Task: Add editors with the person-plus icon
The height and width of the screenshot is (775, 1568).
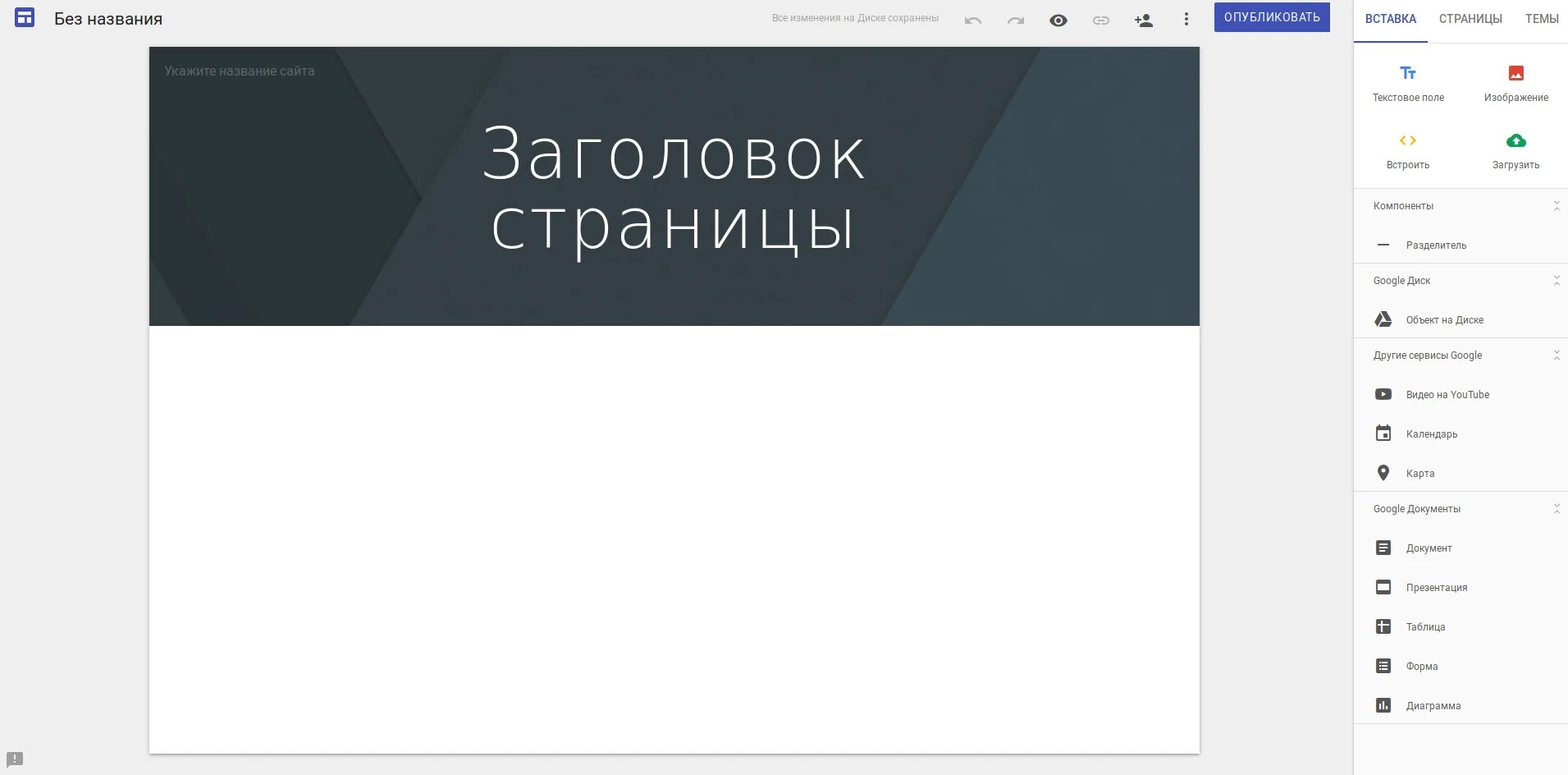Action: [1144, 20]
